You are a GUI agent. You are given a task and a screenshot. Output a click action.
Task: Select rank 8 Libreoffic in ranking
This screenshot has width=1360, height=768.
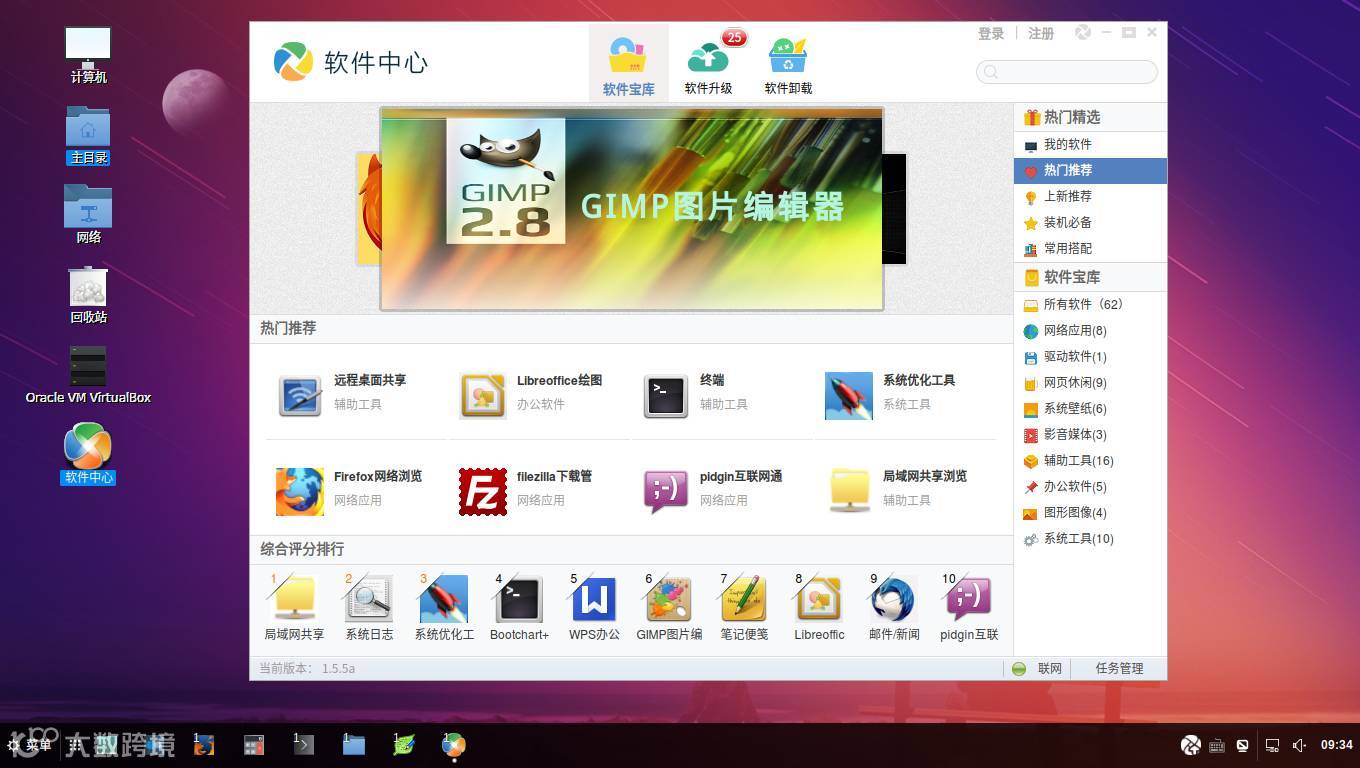(819, 607)
